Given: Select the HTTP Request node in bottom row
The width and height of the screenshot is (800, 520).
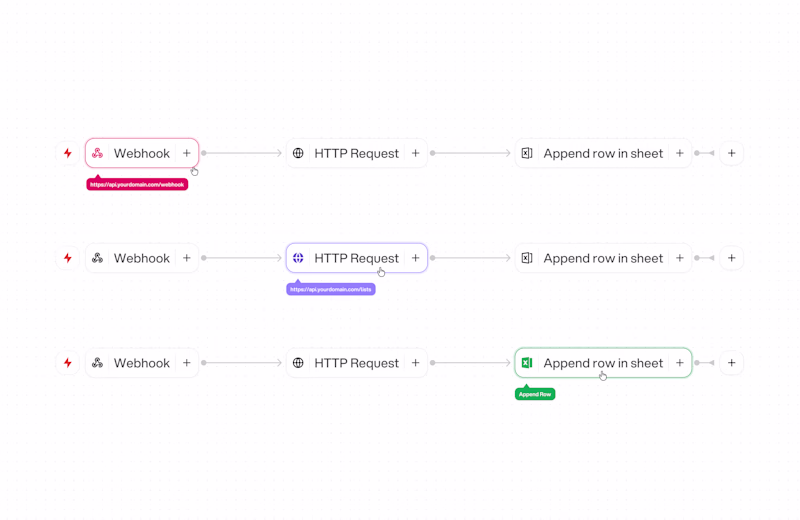Looking at the screenshot, I should click(356, 363).
